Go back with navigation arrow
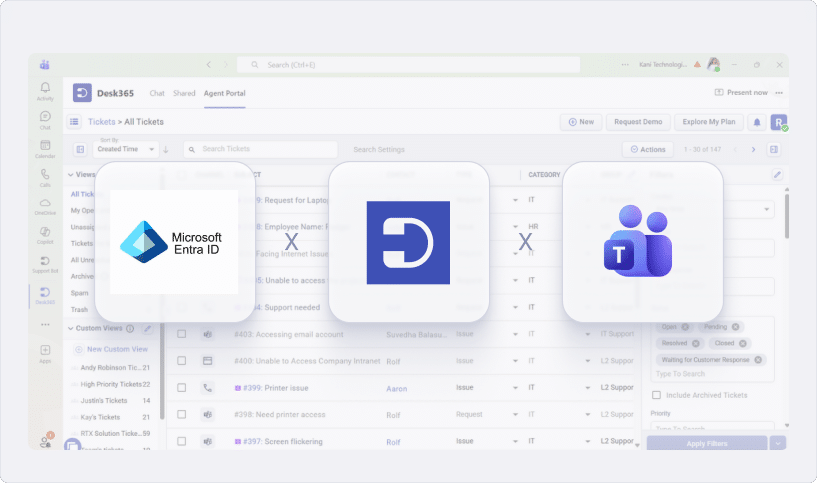This screenshot has height=483, width=817. click(209, 65)
